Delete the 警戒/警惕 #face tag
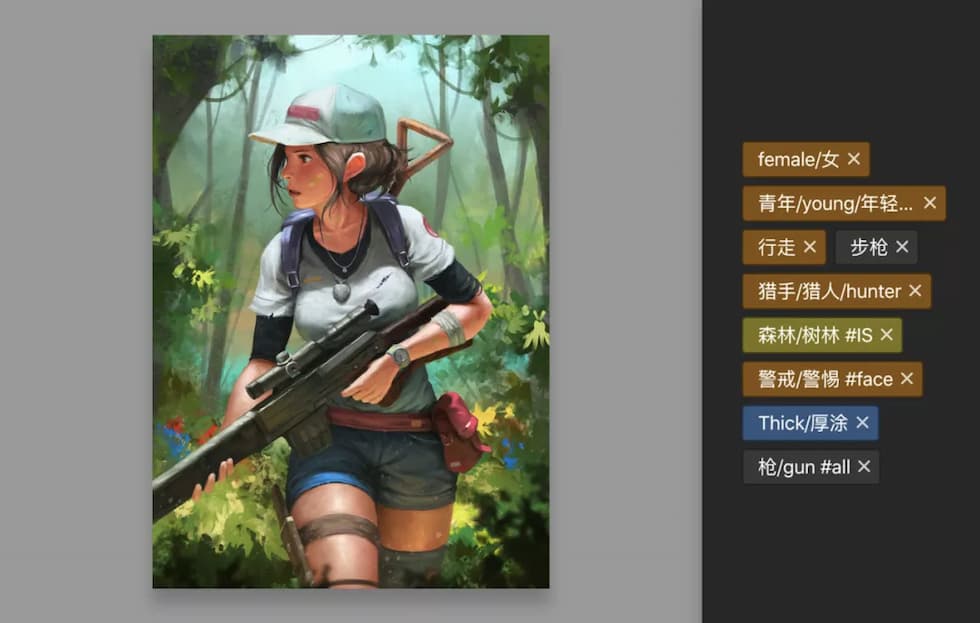This screenshot has height=623, width=980. coord(907,379)
